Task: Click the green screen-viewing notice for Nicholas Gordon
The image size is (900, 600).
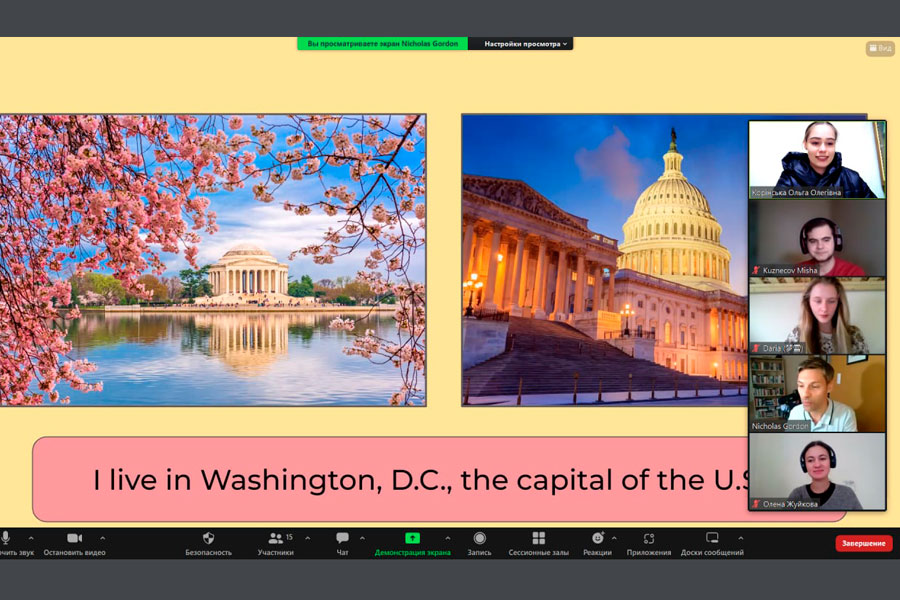Action: (382, 44)
